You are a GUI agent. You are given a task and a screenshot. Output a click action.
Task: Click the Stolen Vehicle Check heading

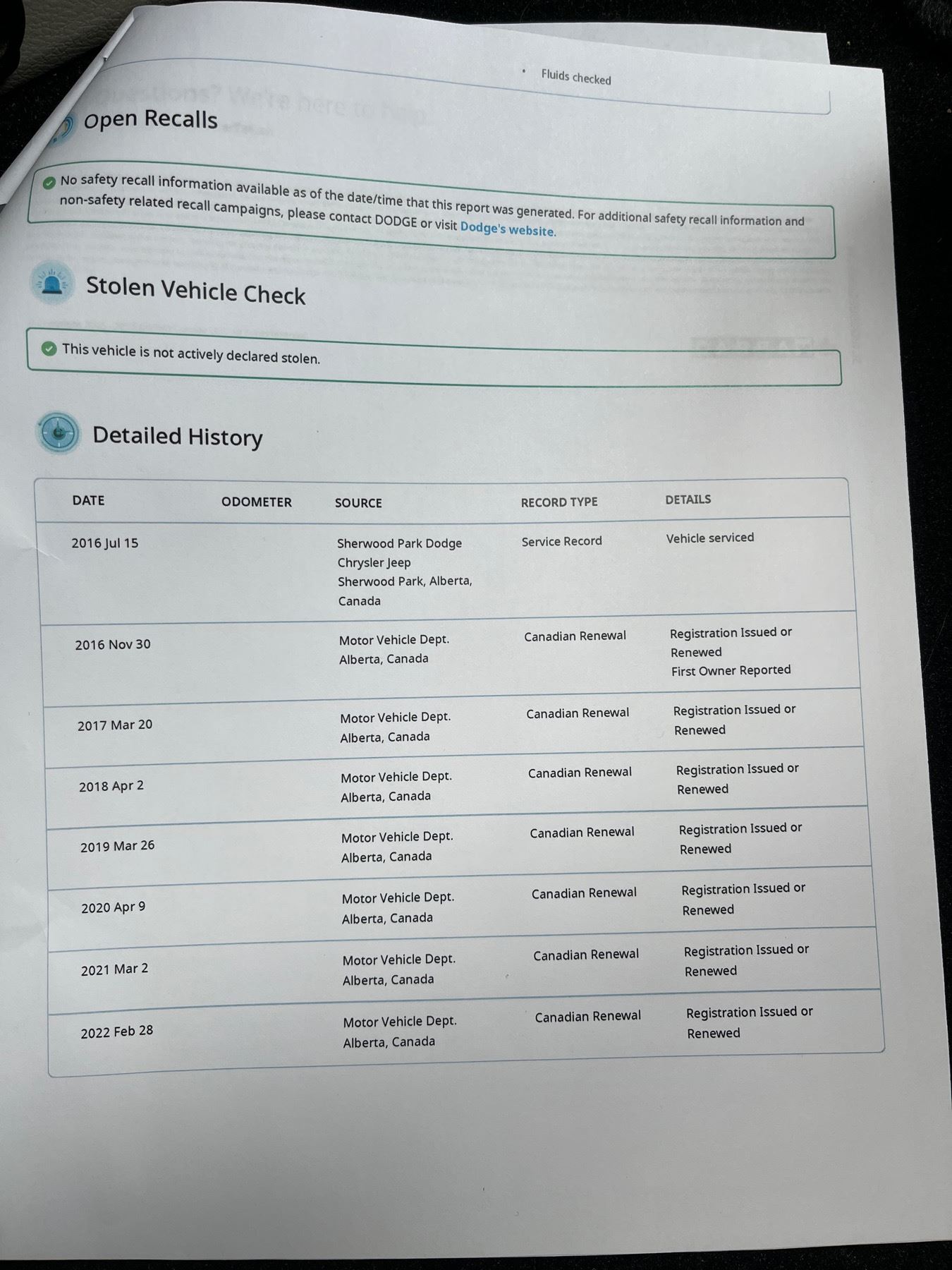pos(195,290)
